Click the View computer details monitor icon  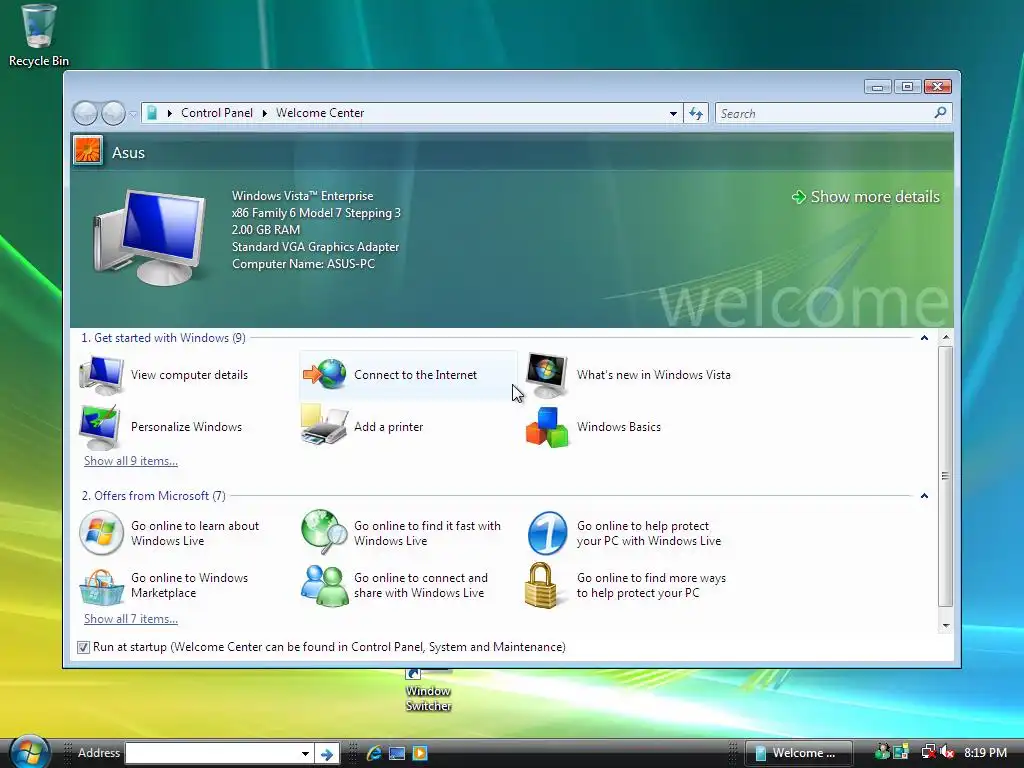click(101, 375)
